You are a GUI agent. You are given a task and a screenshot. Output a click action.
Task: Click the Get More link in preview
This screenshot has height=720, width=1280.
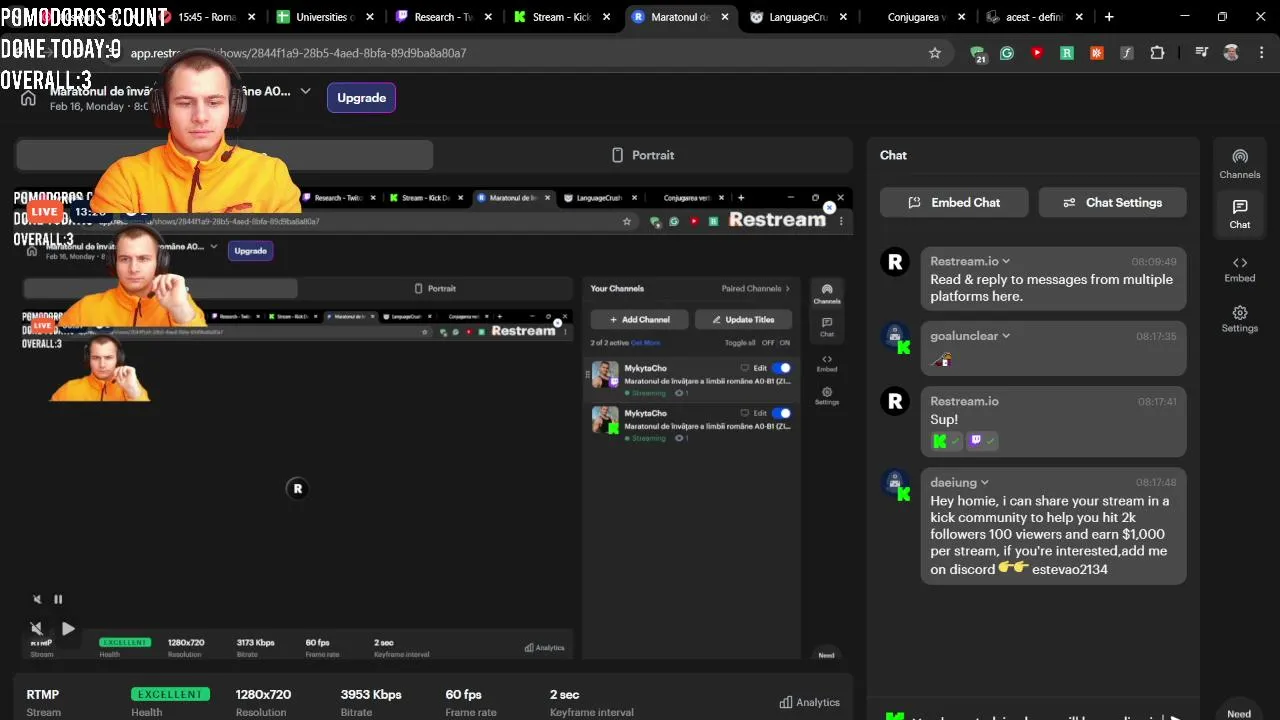tap(645, 343)
